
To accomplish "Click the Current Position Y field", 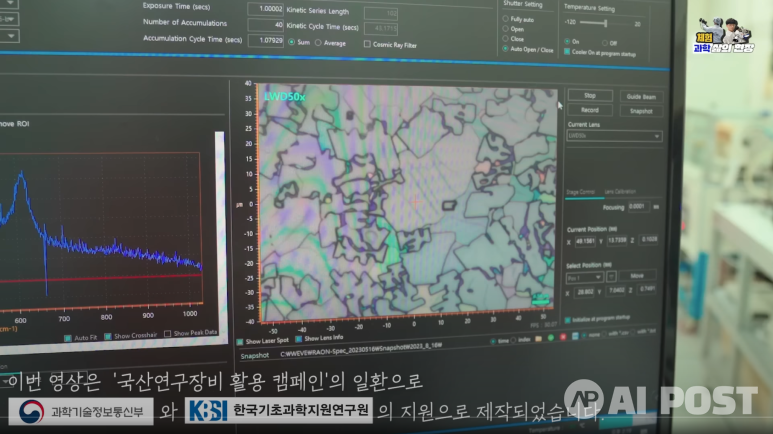I will pos(617,240).
